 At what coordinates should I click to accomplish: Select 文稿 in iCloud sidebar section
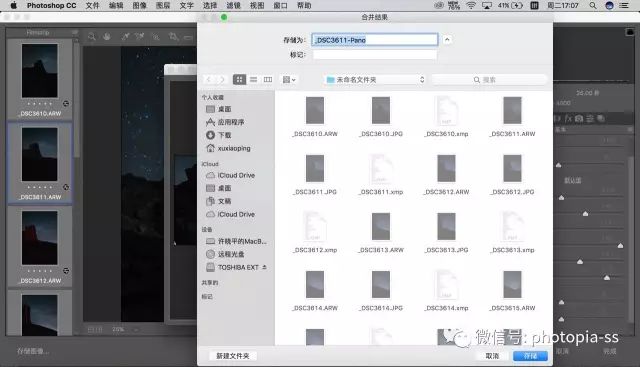(x=219, y=201)
